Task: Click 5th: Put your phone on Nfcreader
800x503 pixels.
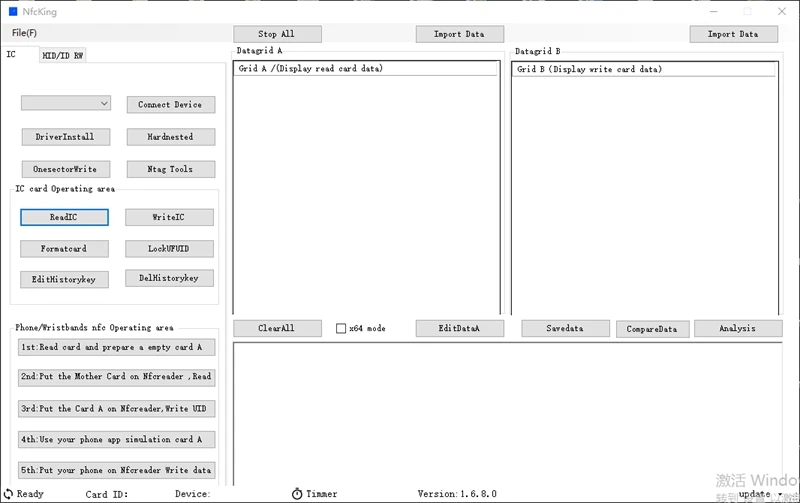Action: pyautogui.click(x=116, y=470)
